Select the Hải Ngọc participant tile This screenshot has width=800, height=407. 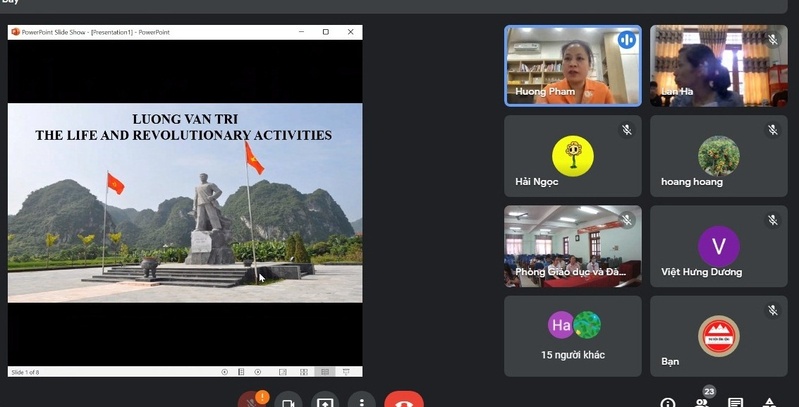coord(573,156)
